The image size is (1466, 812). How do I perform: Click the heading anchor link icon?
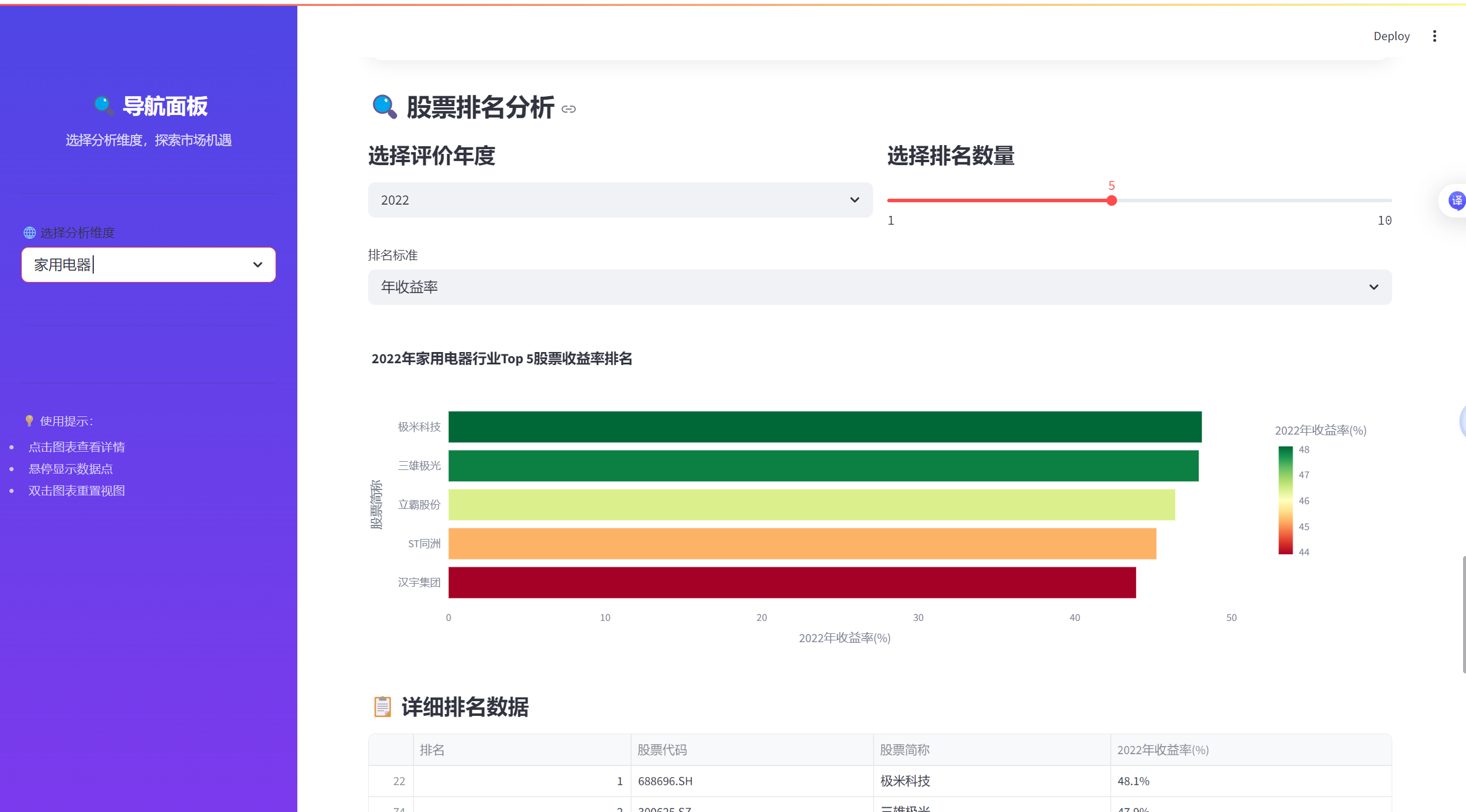click(569, 109)
